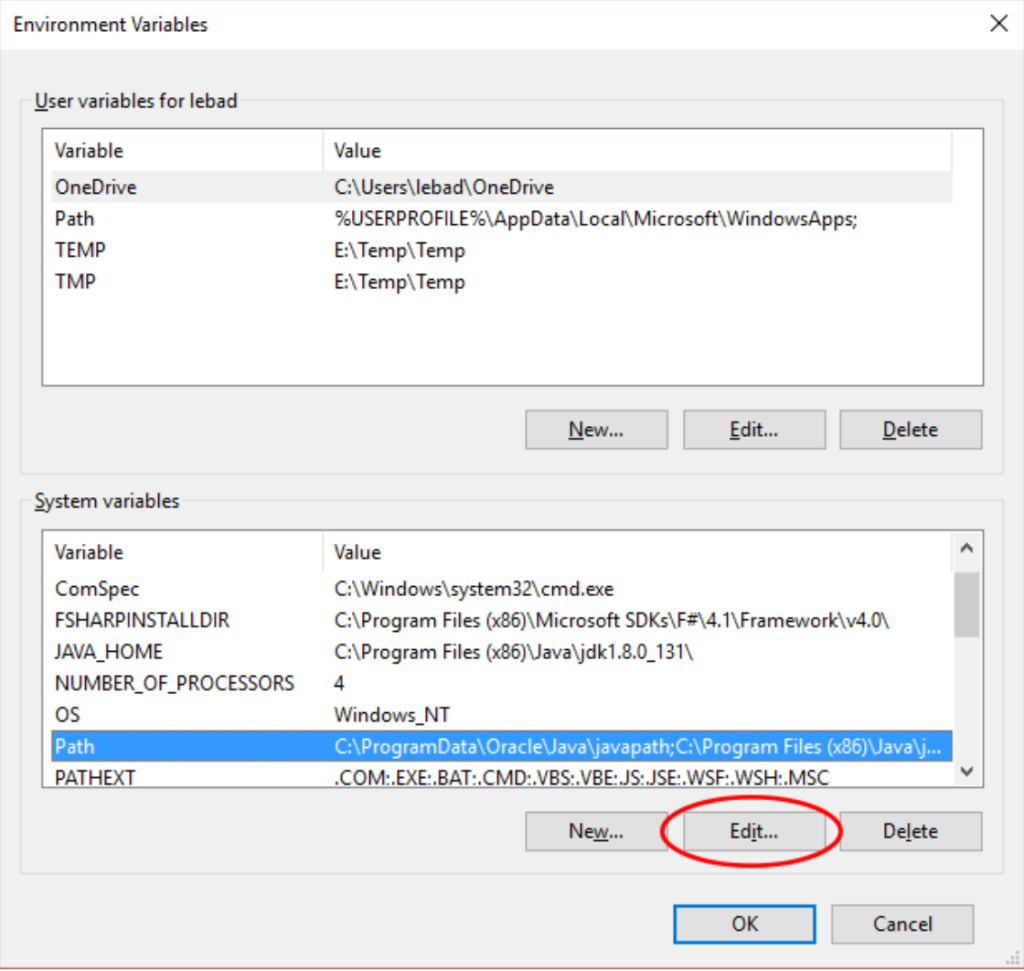Select the ComSpec system variable
This screenshot has height=971, width=1024.
point(97,589)
